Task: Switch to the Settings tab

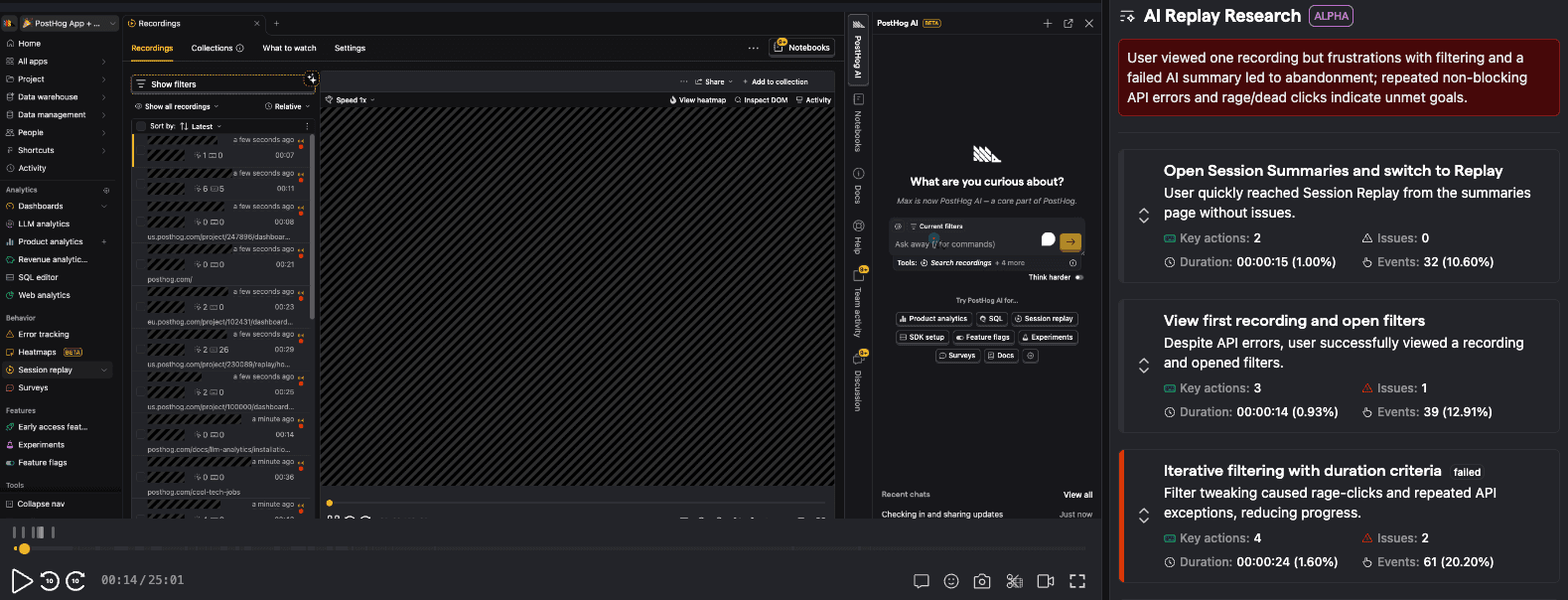Action: [350, 48]
